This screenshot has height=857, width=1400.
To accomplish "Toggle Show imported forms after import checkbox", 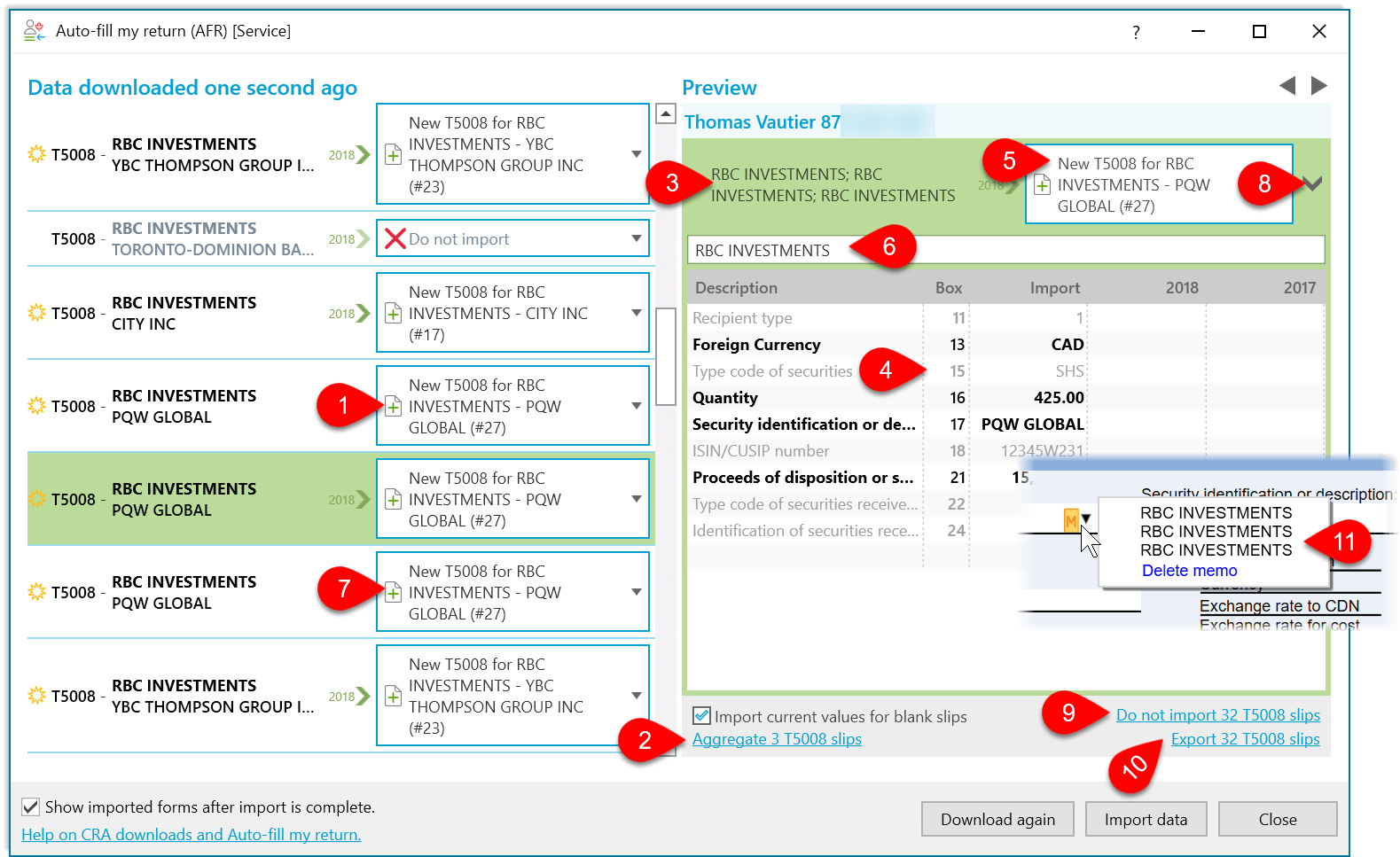I will pyautogui.click(x=30, y=806).
